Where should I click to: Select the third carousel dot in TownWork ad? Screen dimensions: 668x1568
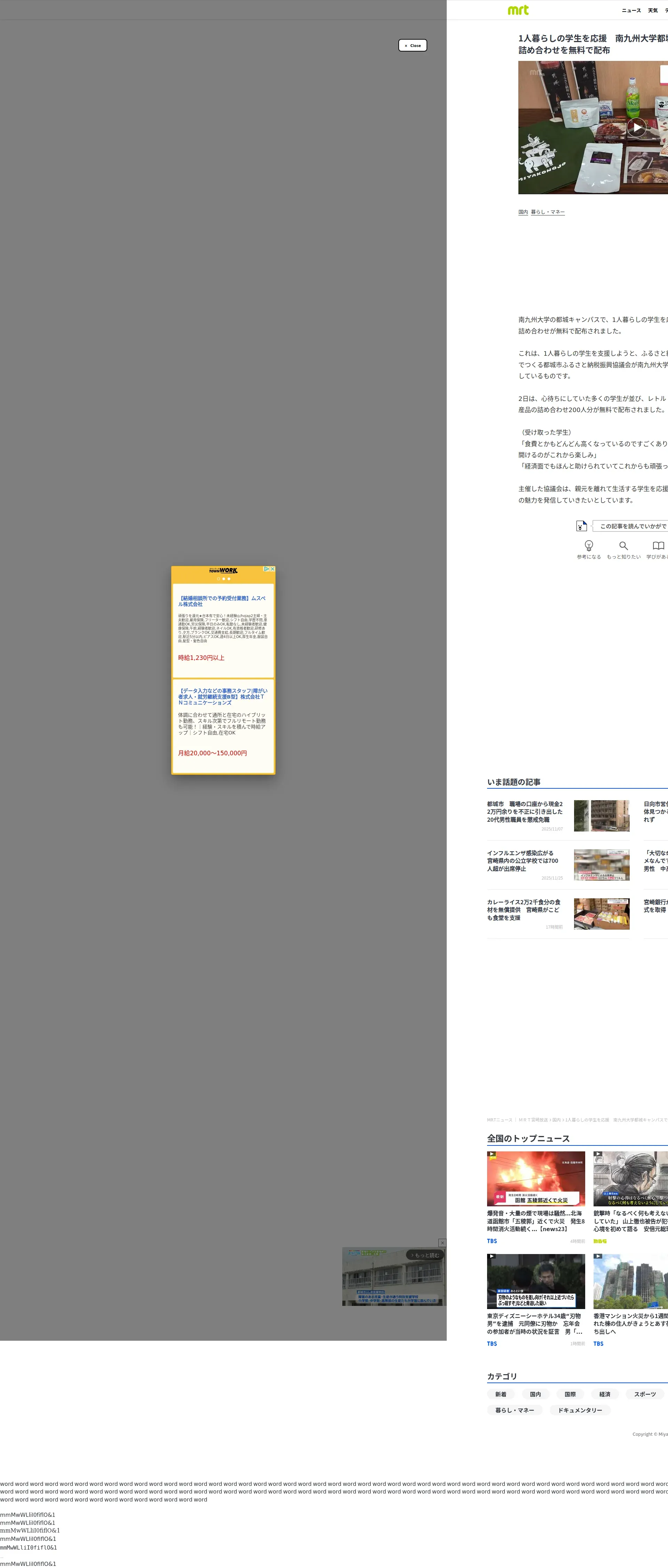(x=229, y=579)
